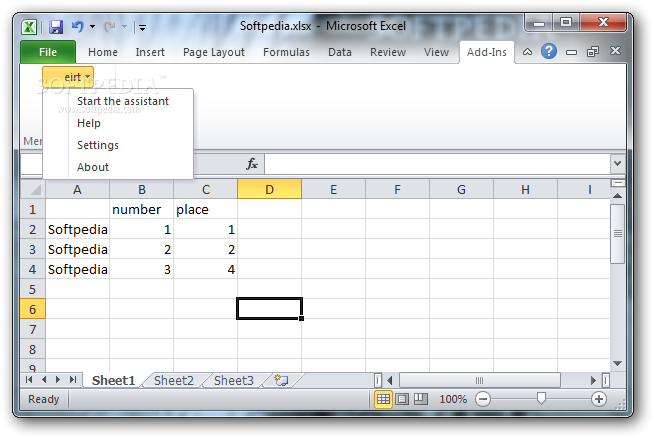This screenshot has width=654, height=438.
Task: Select About in the eirt menu
Action: 93,167
